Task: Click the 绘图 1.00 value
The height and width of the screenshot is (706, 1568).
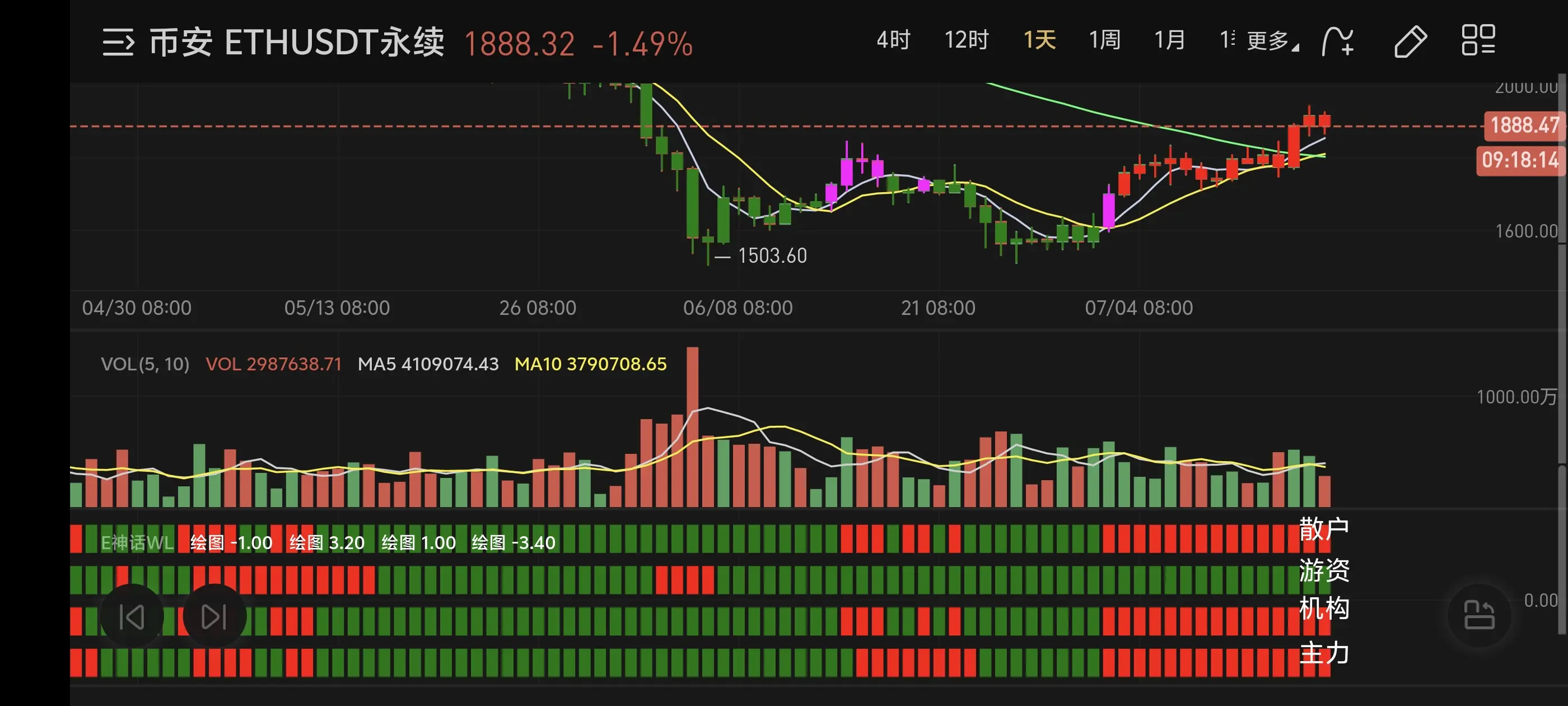Action: [x=419, y=543]
